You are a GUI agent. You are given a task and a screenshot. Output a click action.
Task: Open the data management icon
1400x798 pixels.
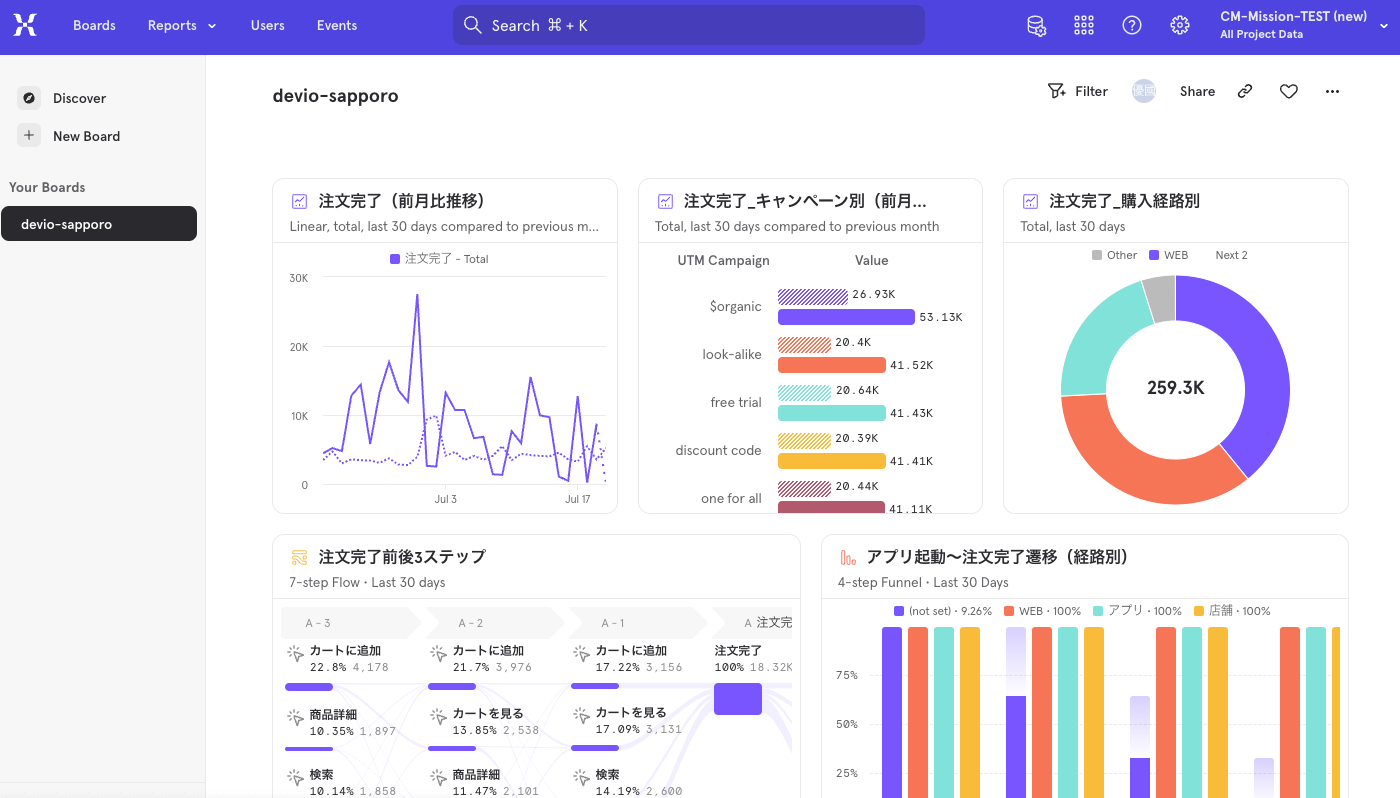(x=1037, y=25)
